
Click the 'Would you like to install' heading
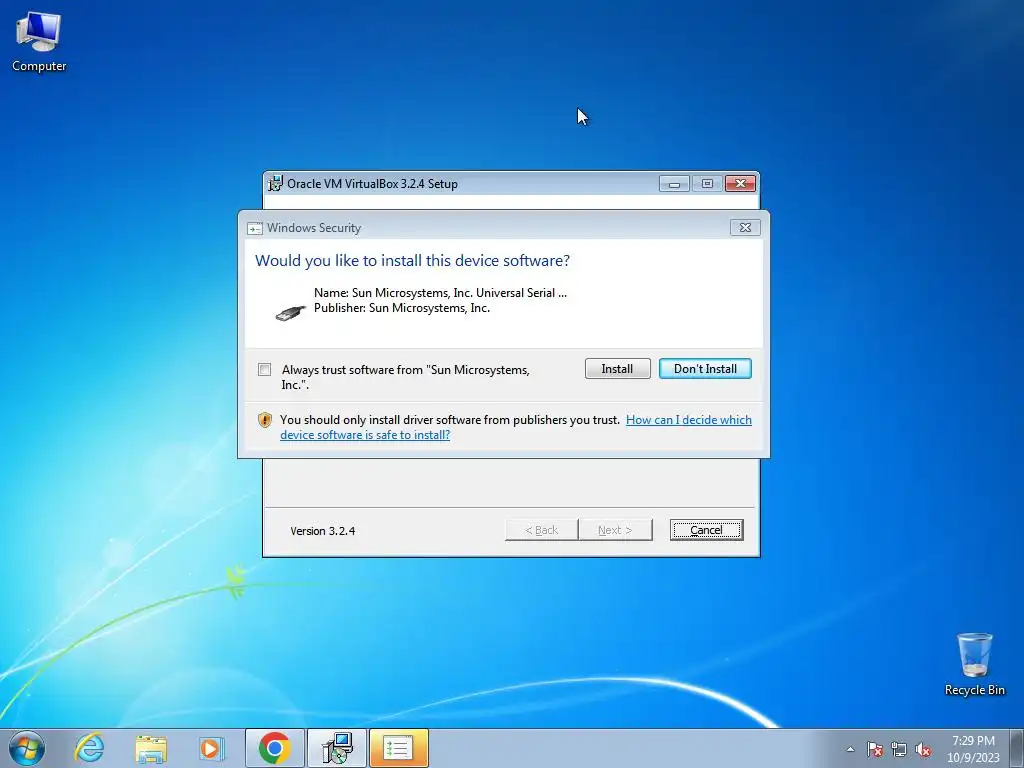pos(412,261)
